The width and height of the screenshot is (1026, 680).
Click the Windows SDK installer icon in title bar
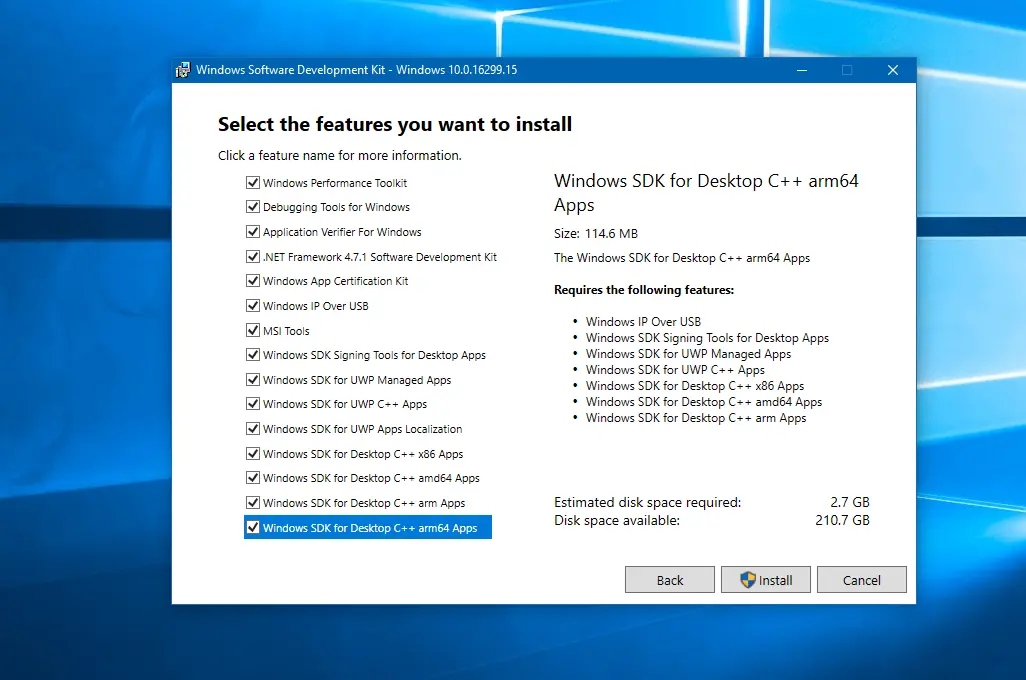click(183, 70)
